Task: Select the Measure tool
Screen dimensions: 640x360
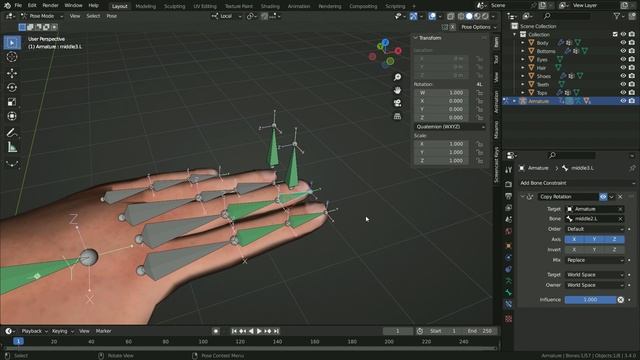Action: pyautogui.click(x=12, y=147)
